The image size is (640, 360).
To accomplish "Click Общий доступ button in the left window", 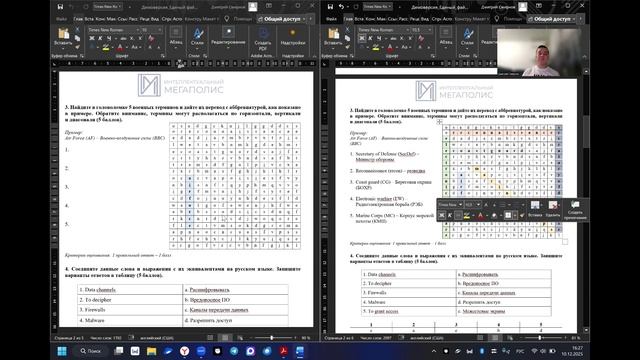I will (x=281, y=19).
